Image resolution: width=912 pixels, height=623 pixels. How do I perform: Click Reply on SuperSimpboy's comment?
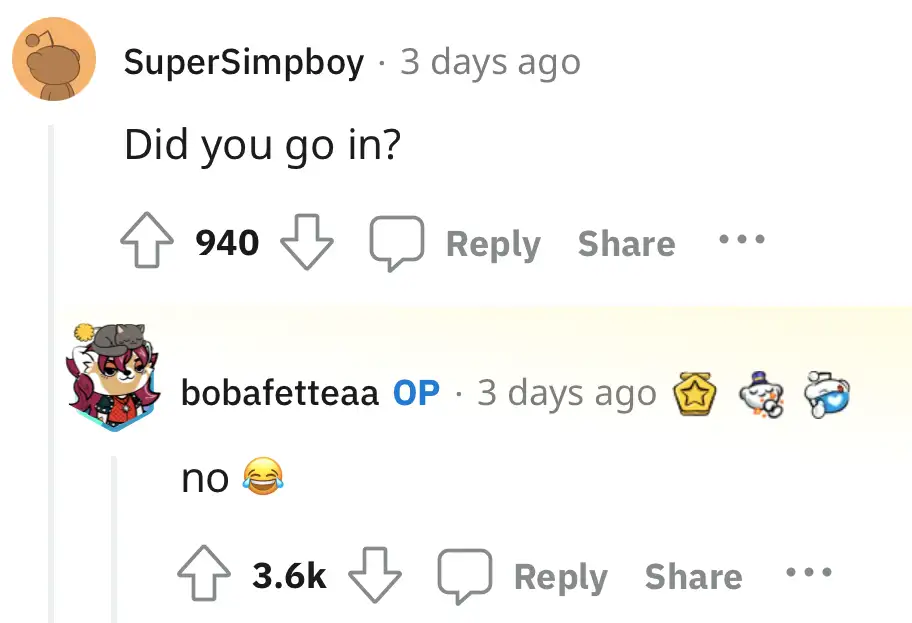[493, 243]
